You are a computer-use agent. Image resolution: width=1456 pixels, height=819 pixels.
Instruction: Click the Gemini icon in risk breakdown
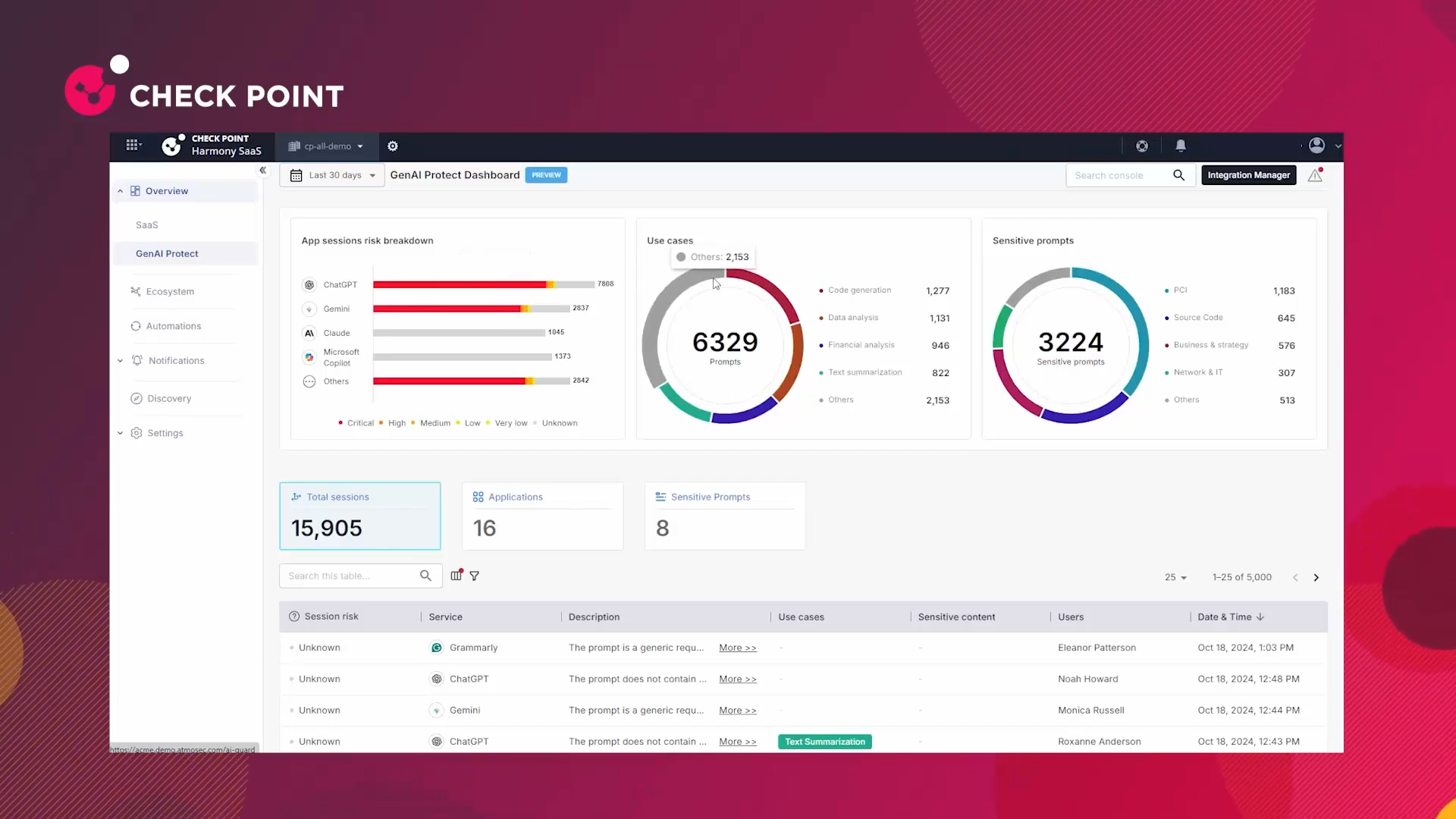click(309, 309)
